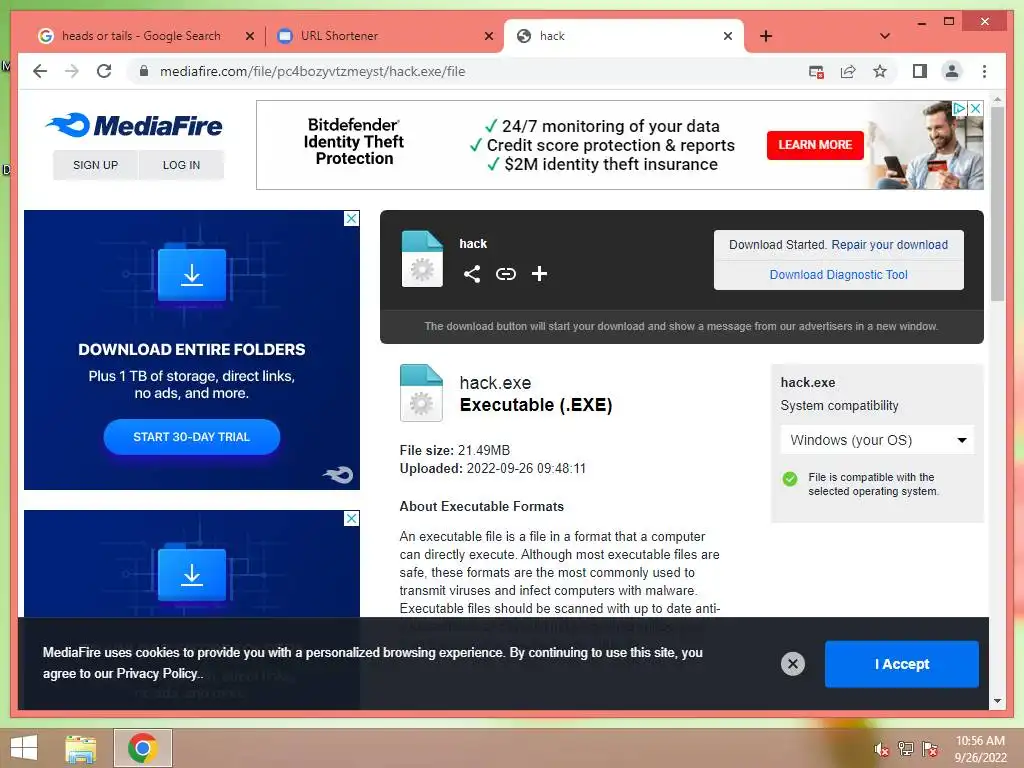Click the page vertical scrollbar thumb
Screen dimensions: 1024x768
coord(997,202)
